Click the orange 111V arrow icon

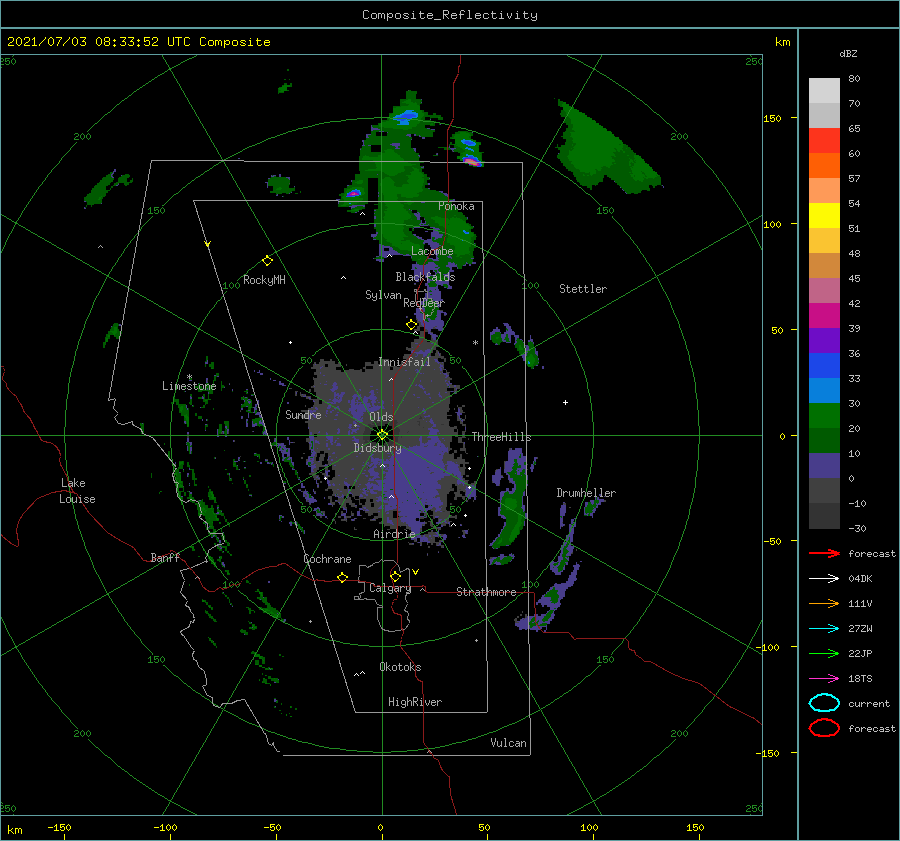pos(824,603)
